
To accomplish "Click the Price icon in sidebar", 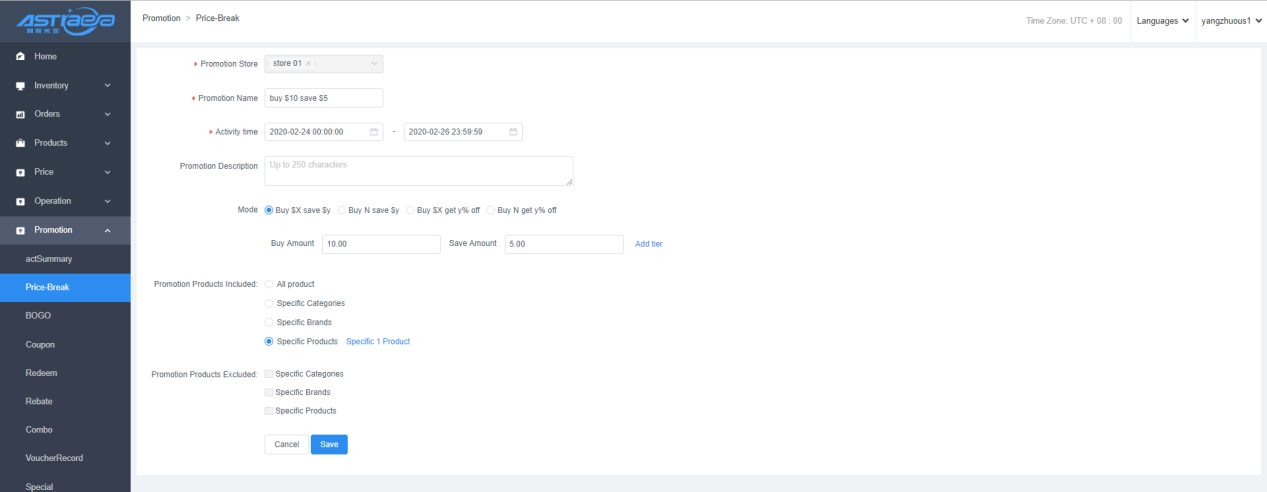I will click(19, 172).
